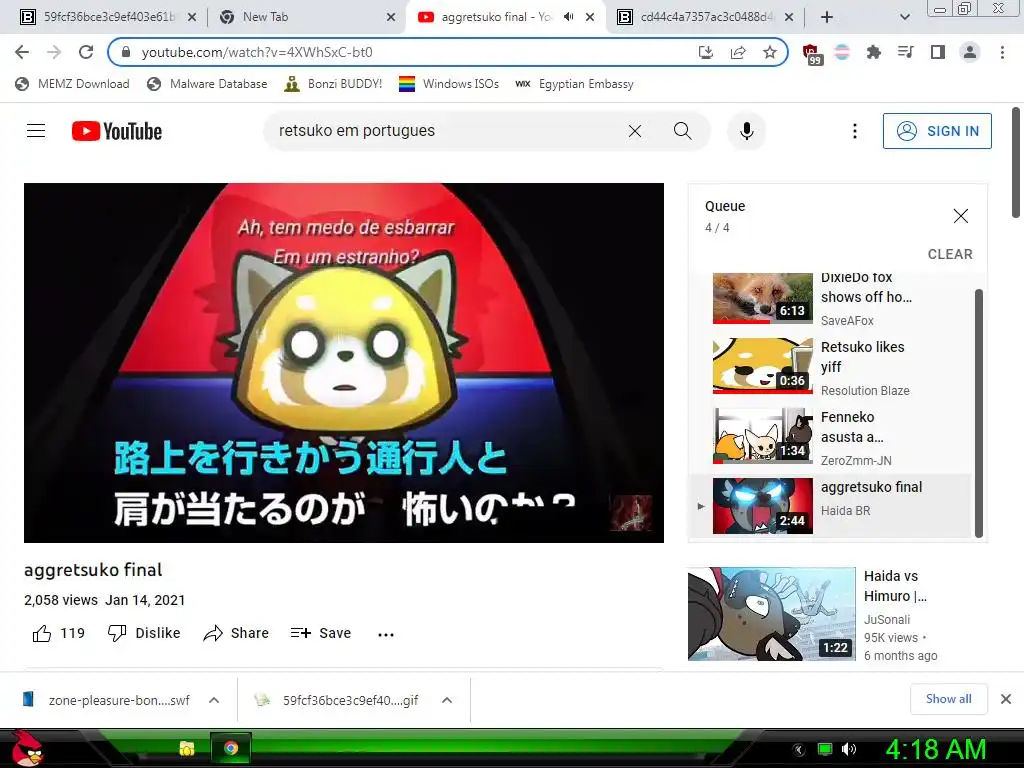
Task: Go back to previous page
Action: click(22, 52)
